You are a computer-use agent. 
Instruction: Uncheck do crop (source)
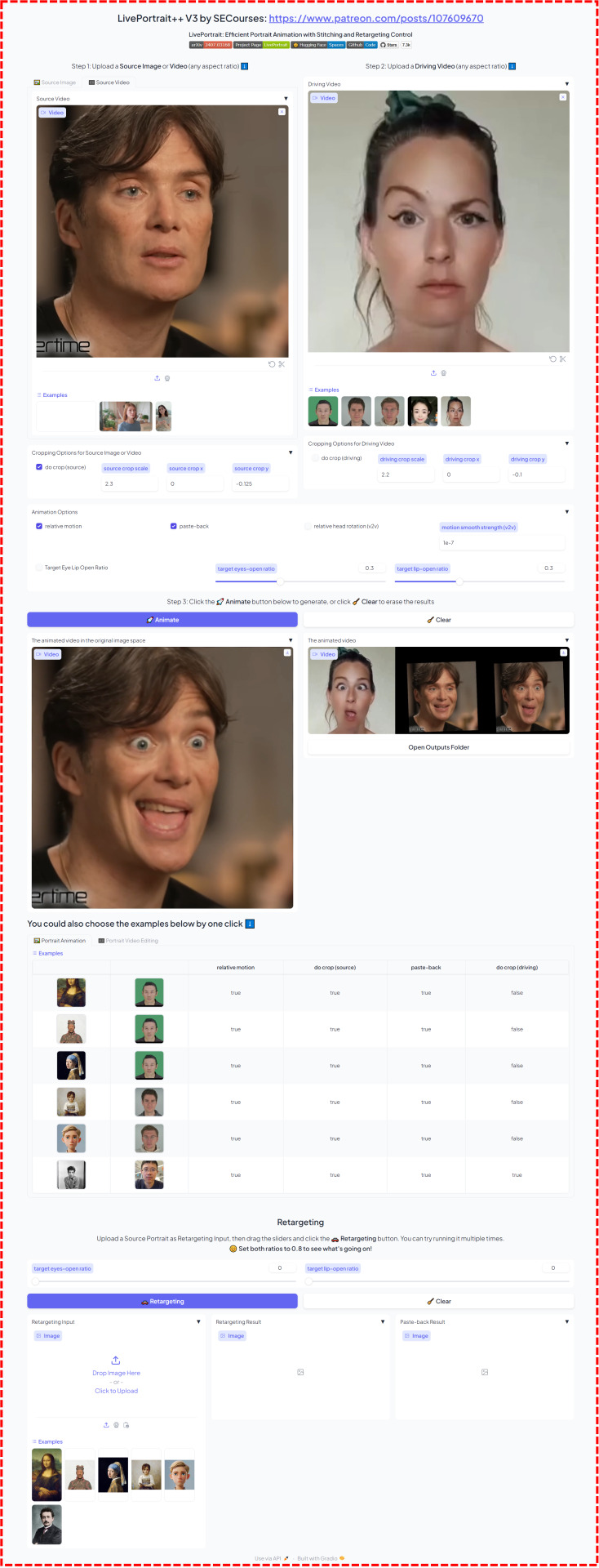coord(39,467)
